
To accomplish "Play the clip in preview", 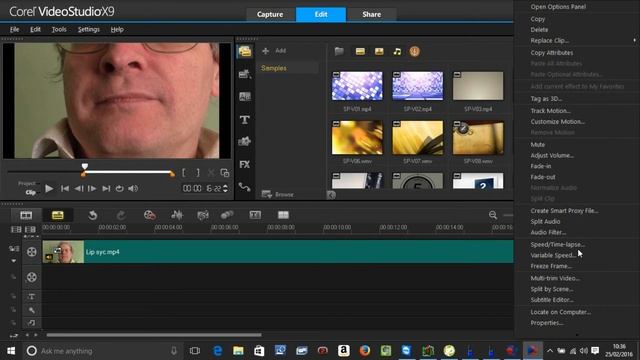I will tap(49, 189).
